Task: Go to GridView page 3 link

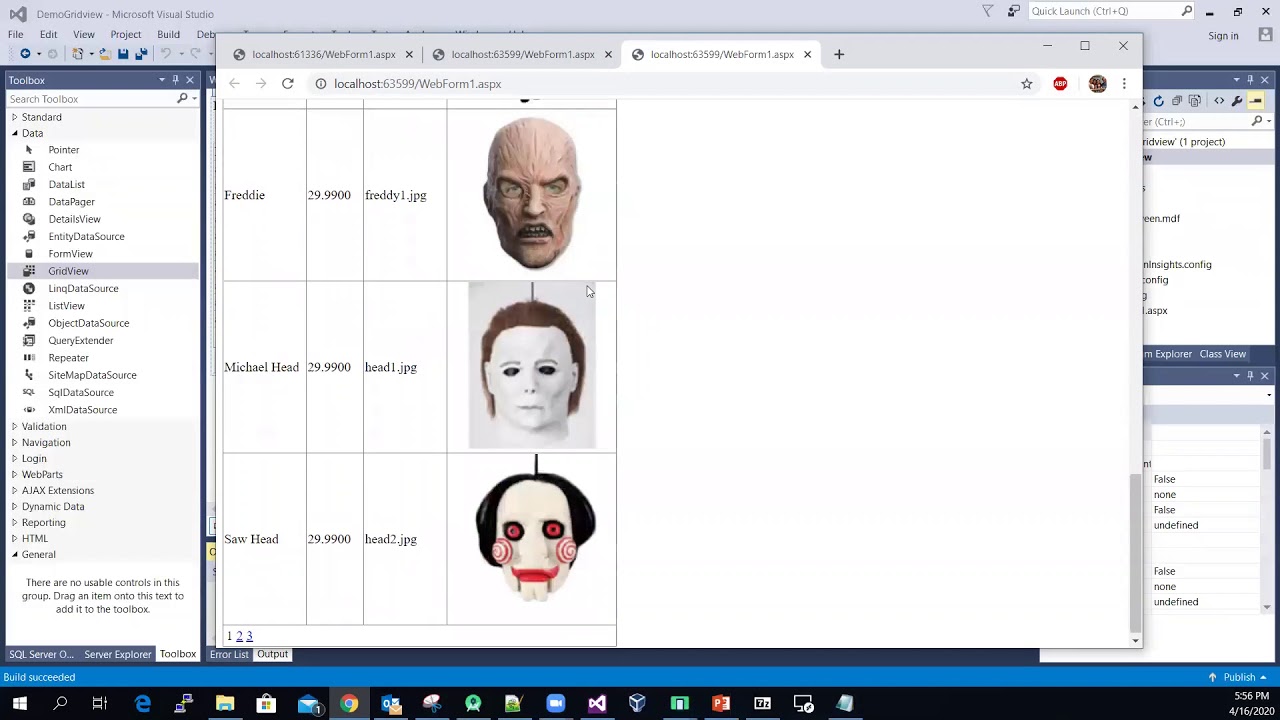Action: click(x=249, y=636)
